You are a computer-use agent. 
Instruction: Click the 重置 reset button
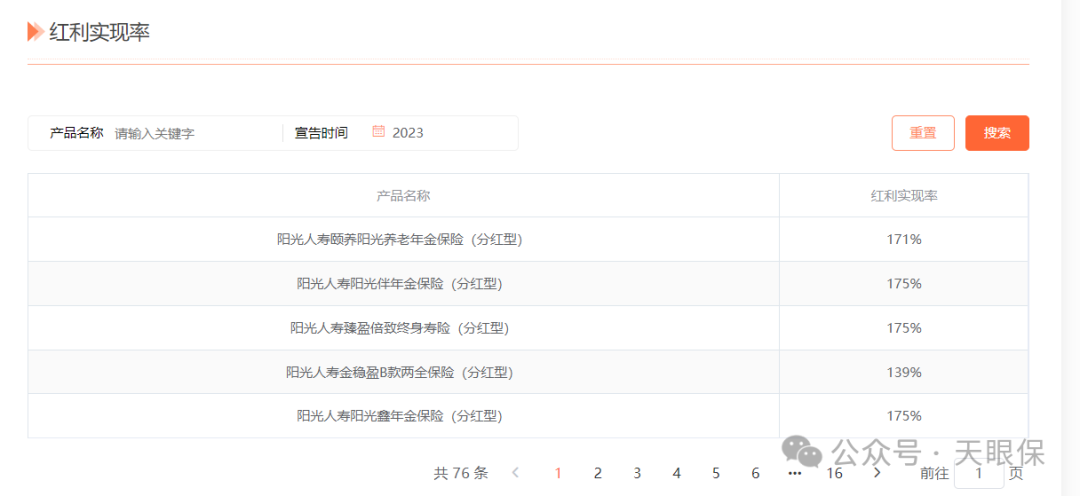coord(922,133)
